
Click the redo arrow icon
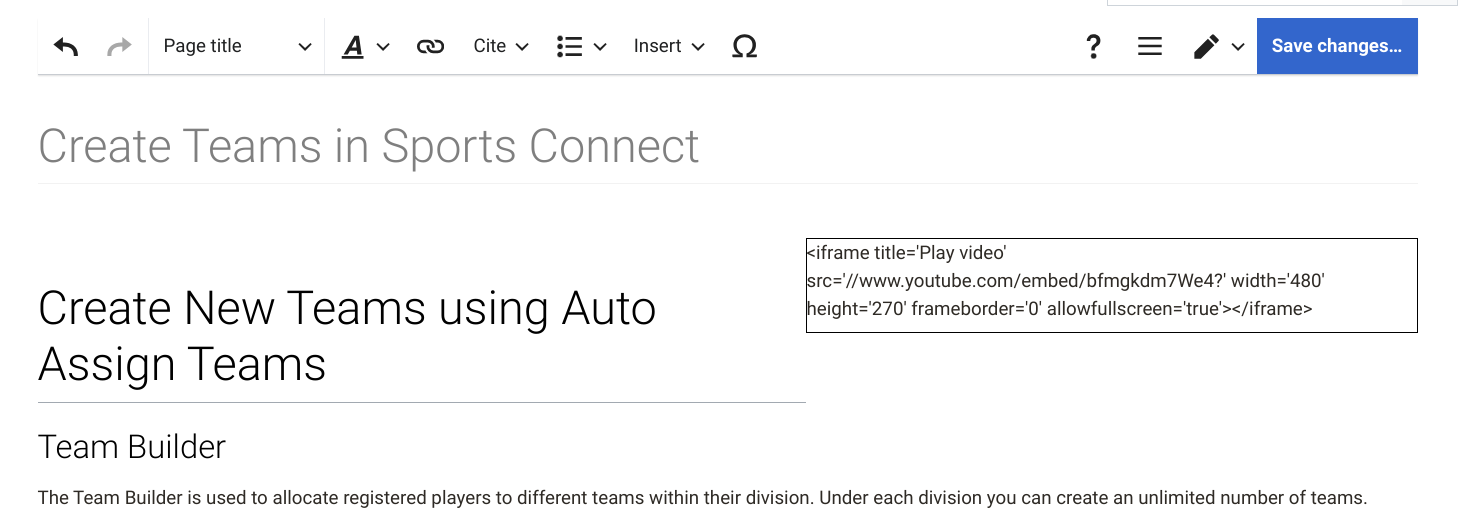pos(119,47)
